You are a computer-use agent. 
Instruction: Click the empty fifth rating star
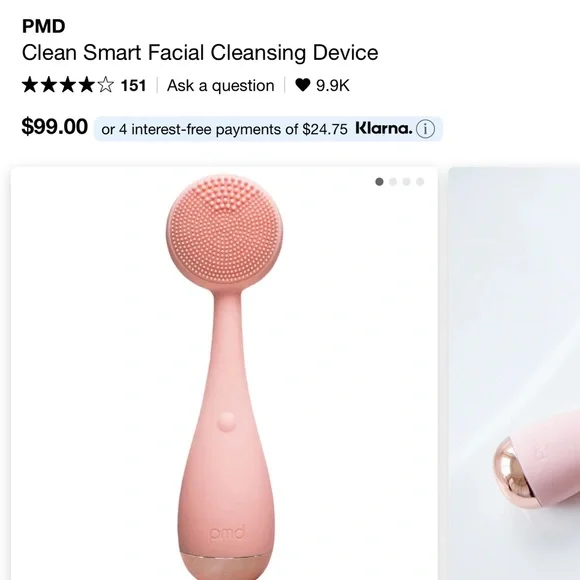(106, 85)
